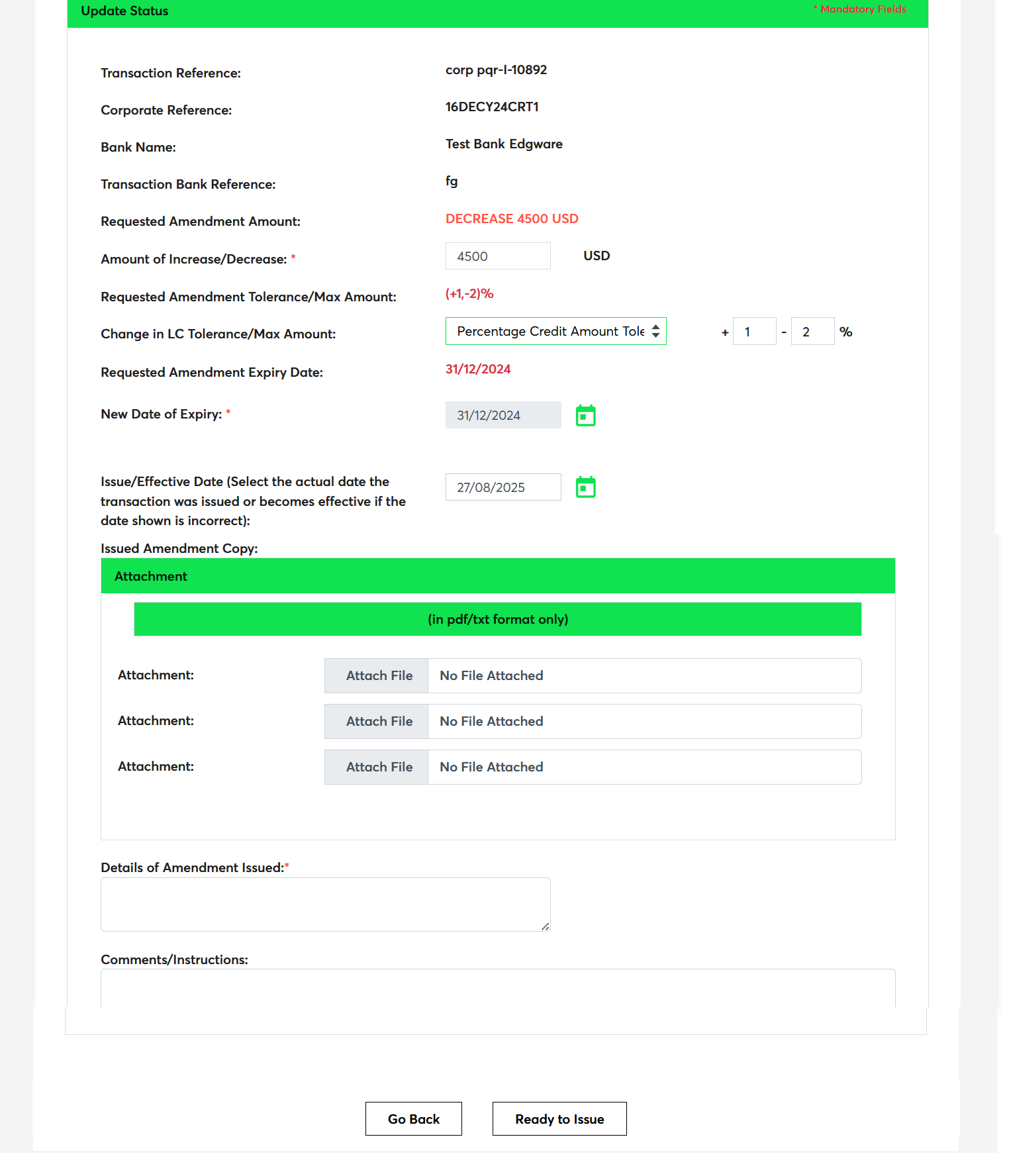
Task: Click Attach File in the second attachment row
Action: click(x=377, y=721)
